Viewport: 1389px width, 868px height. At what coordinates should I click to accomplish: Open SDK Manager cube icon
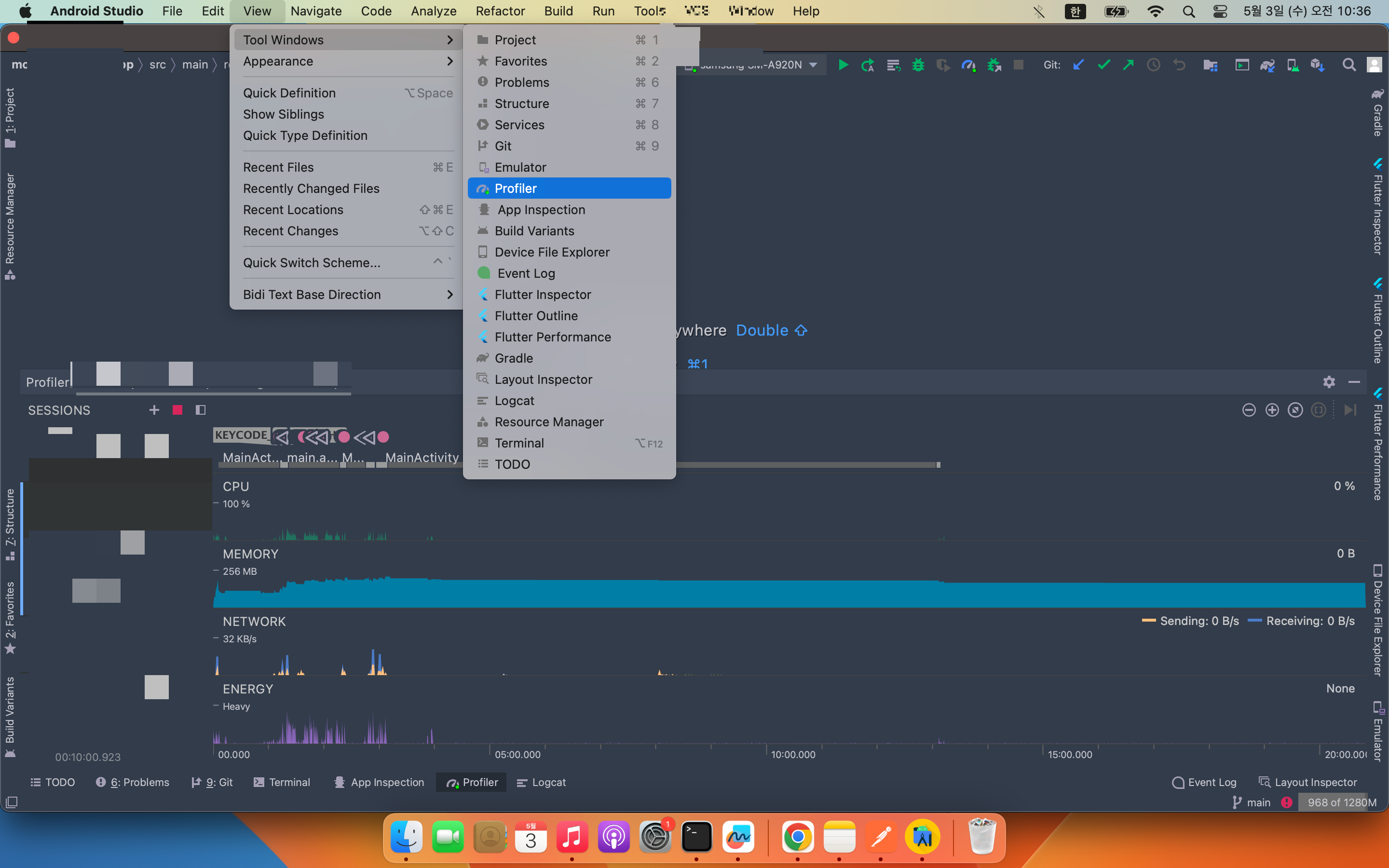point(1317,65)
